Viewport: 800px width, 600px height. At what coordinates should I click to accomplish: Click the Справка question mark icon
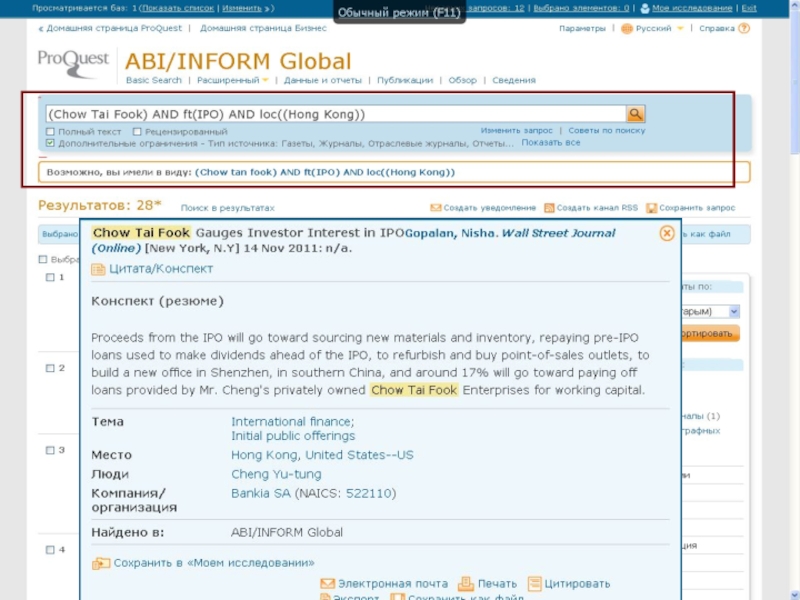[744, 28]
